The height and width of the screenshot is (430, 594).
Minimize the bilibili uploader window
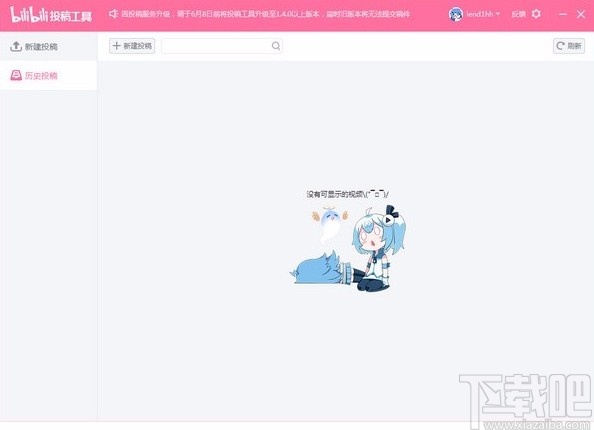pyautogui.click(x=563, y=14)
